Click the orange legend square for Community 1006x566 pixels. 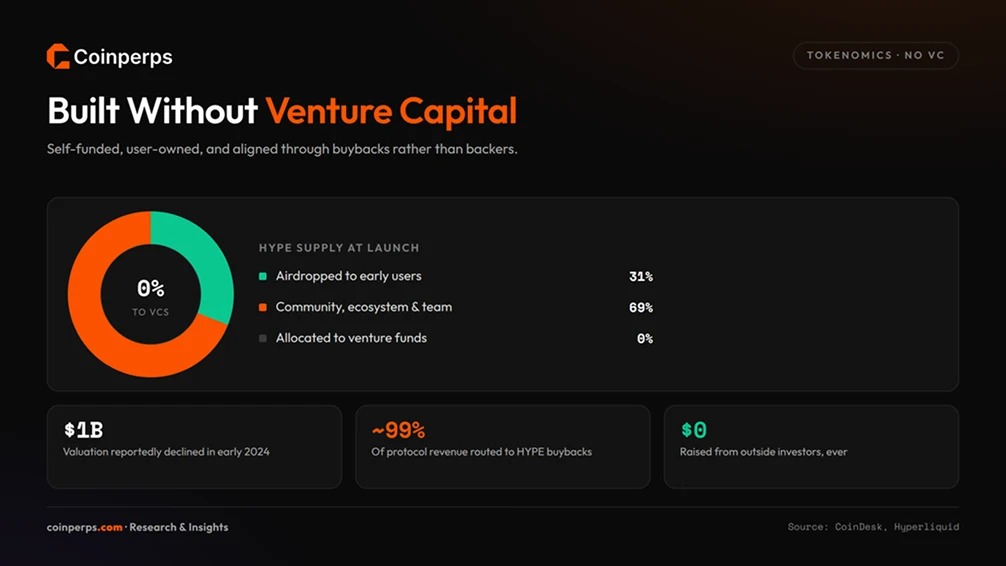click(262, 307)
